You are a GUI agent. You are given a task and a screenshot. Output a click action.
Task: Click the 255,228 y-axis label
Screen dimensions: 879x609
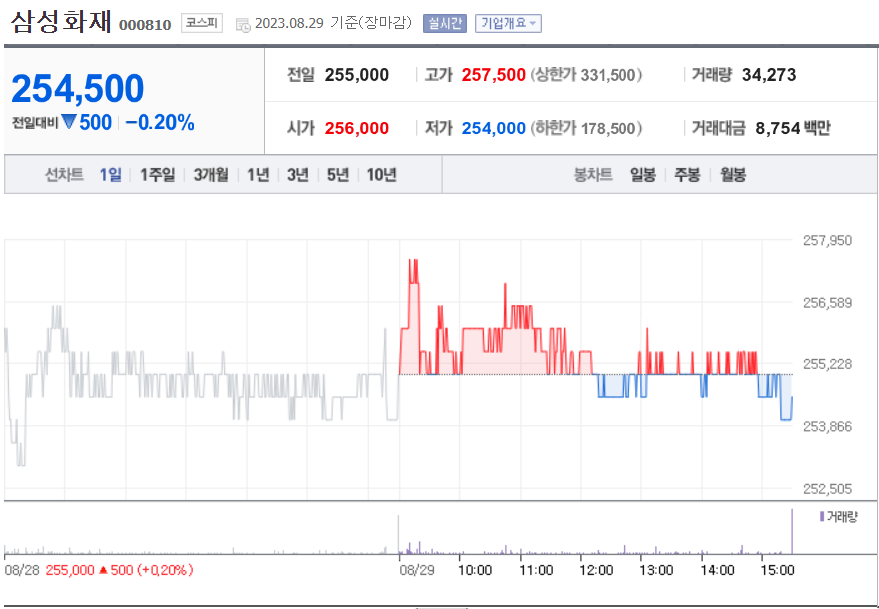[x=827, y=365]
